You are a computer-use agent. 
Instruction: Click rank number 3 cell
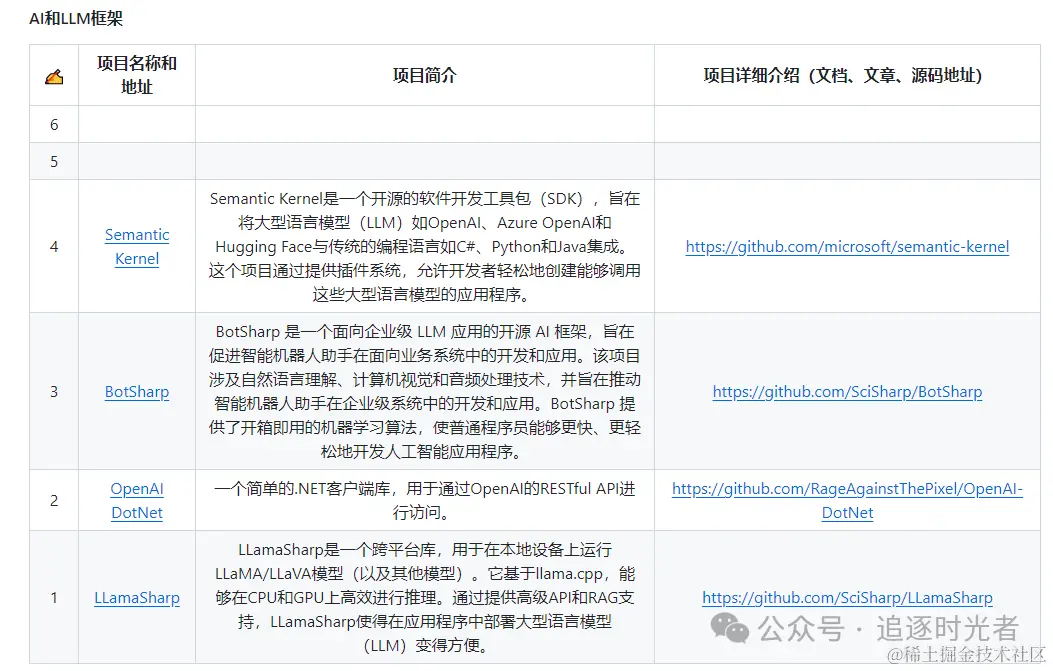(54, 392)
